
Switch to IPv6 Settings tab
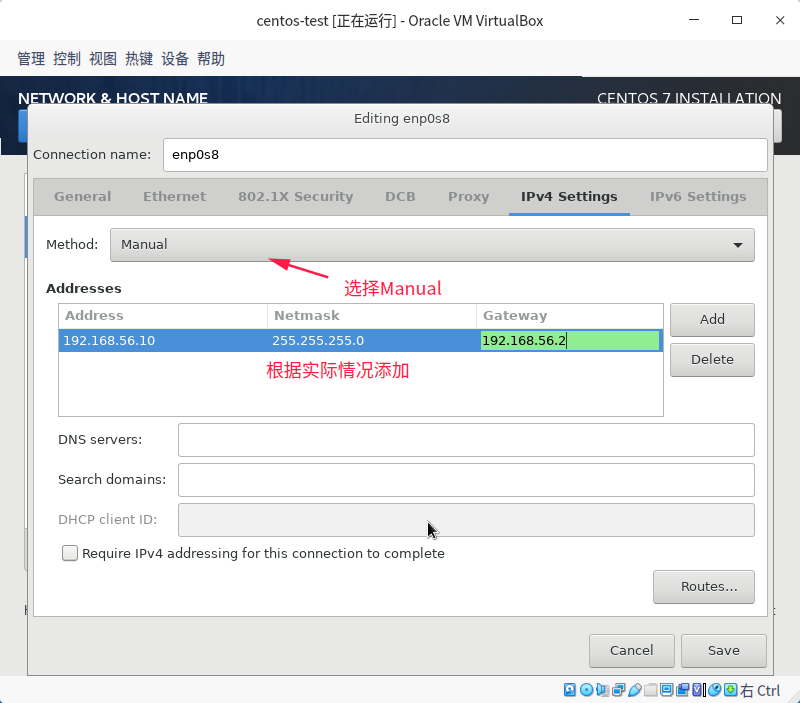[x=698, y=196]
